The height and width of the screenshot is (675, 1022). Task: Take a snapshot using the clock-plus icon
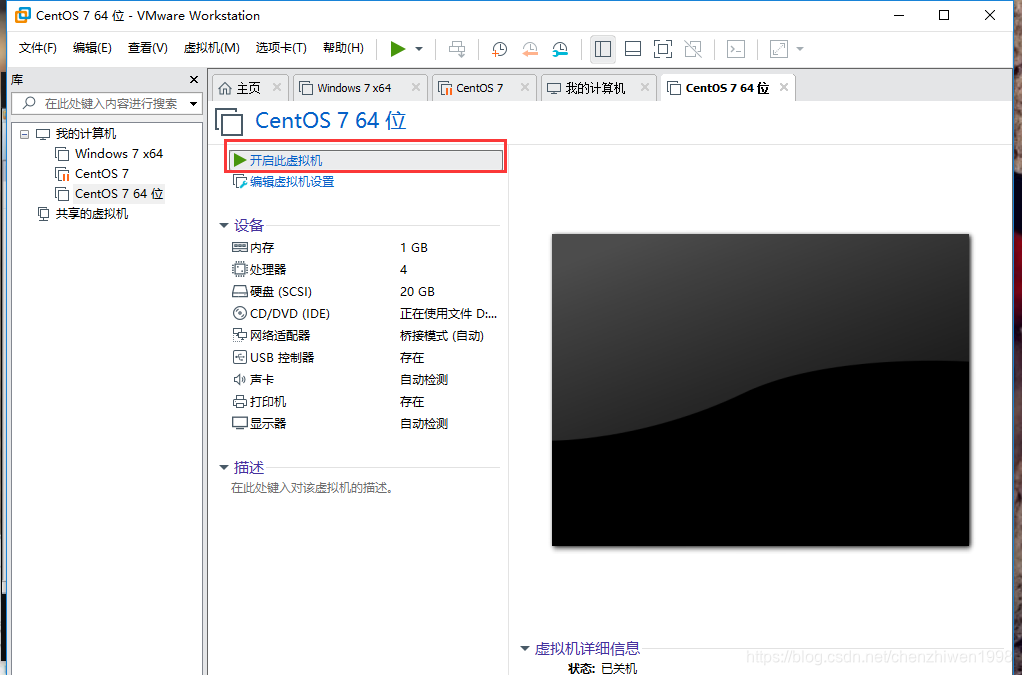click(499, 49)
